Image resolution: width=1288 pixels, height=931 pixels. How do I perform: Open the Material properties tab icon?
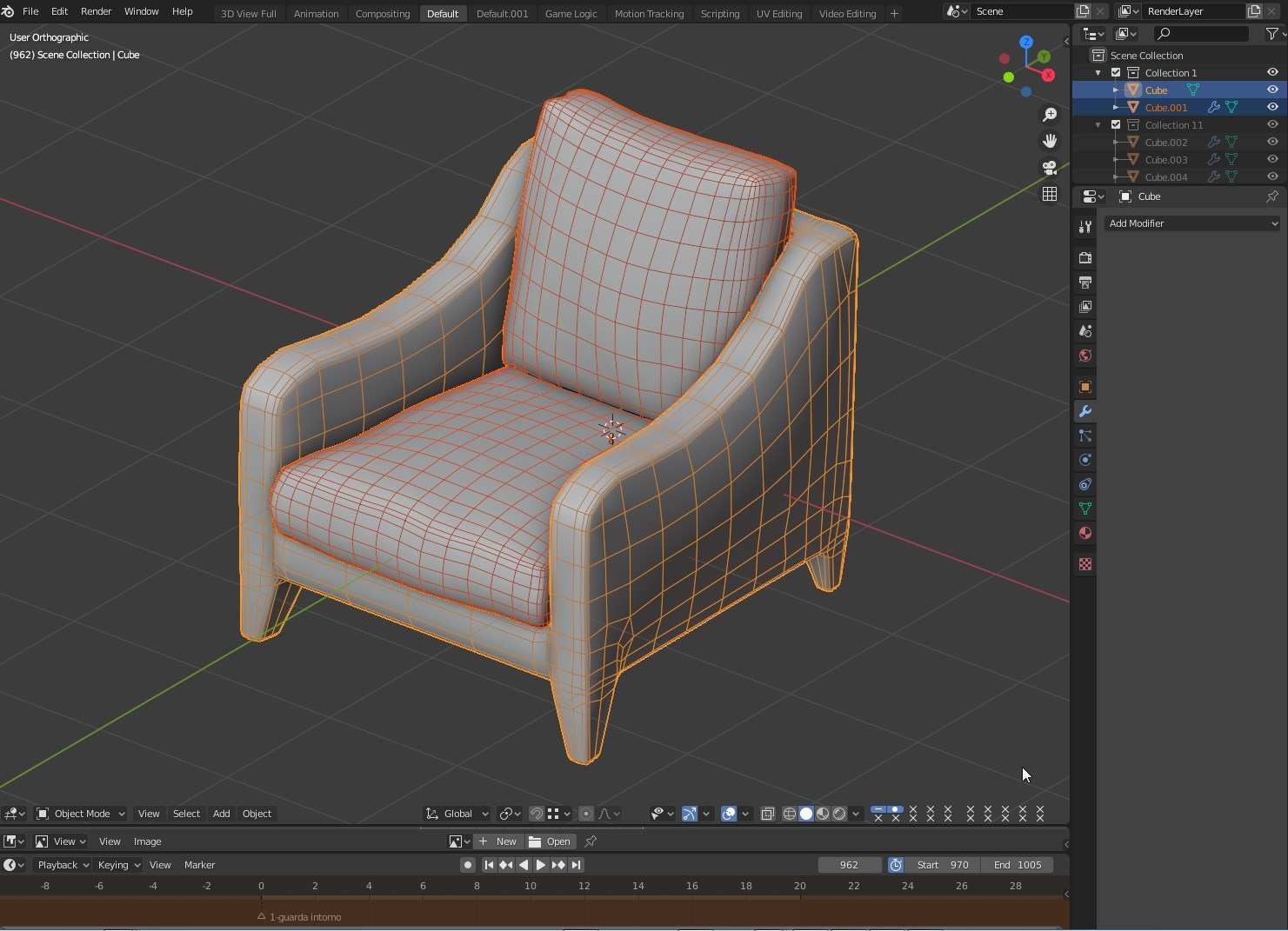tap(1085, 533)
